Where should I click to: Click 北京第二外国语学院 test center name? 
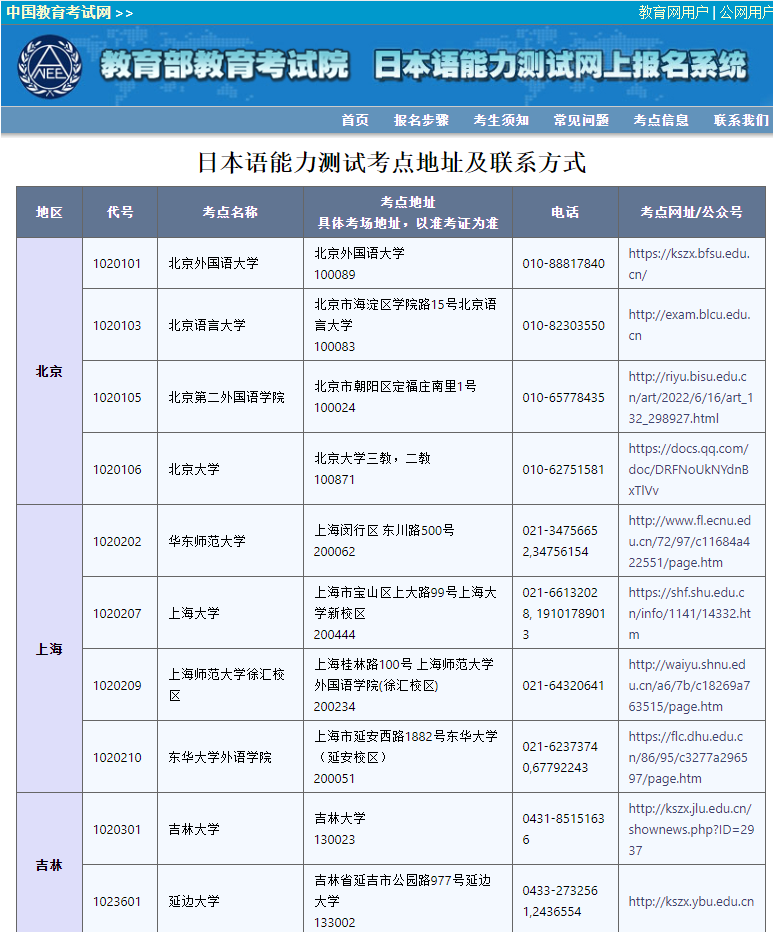(227, 397)
